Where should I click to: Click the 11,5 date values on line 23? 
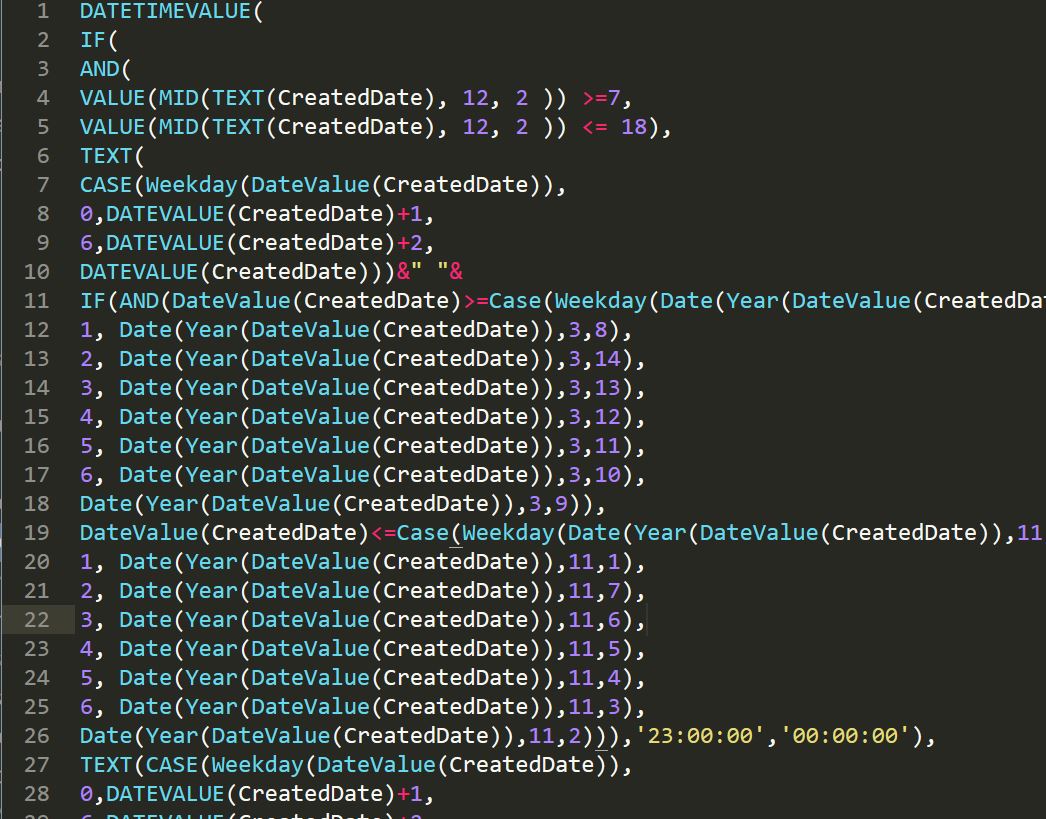tap(595, 649)
